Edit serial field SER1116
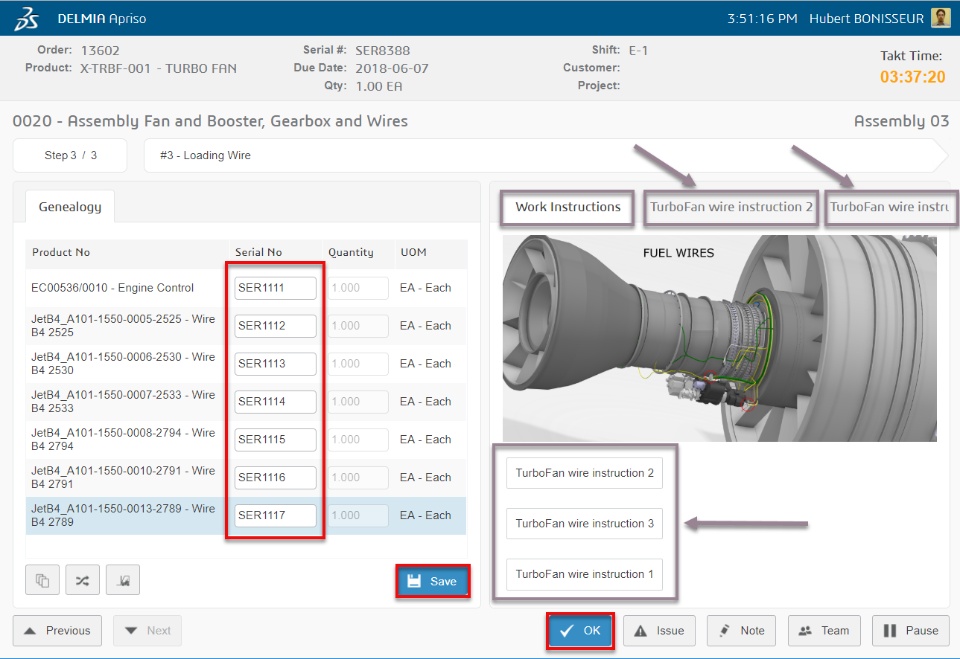Image resolution: width=960 pixels, height=659 pixels. (276, 478)
